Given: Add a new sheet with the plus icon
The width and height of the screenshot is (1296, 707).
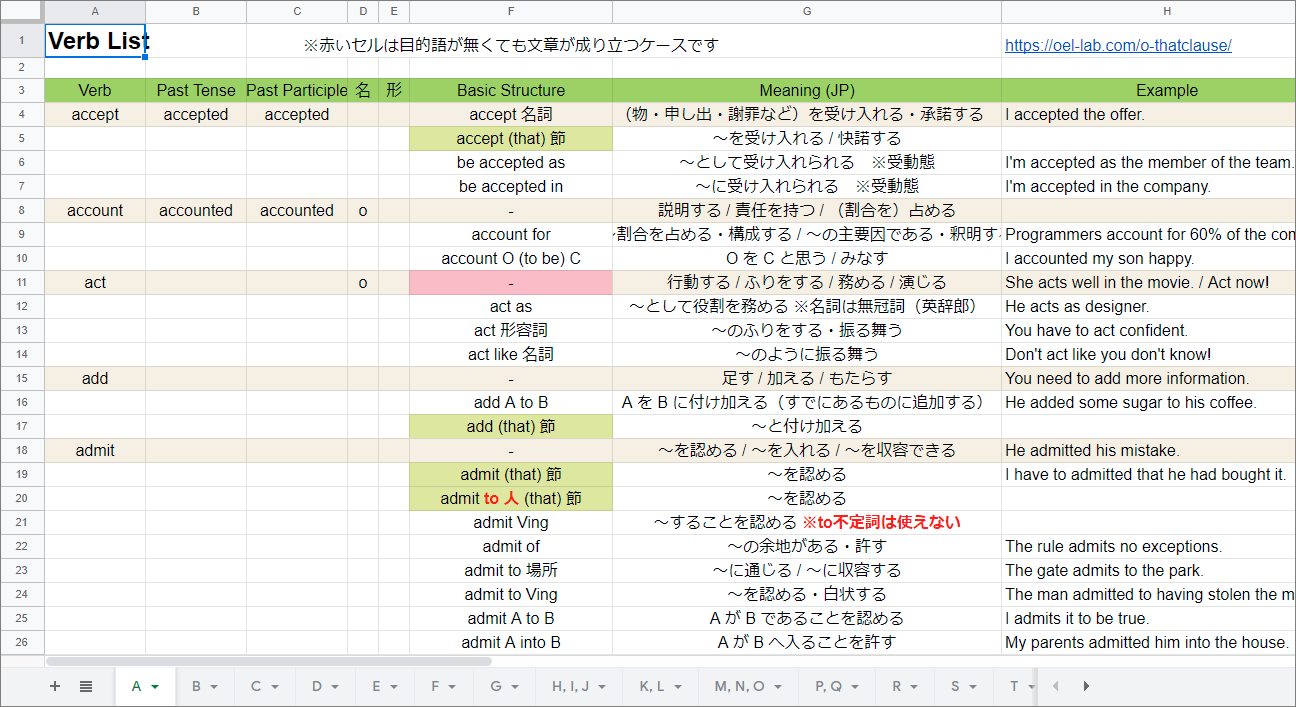Looking at the screenshot, I should (x=55, y=686).
